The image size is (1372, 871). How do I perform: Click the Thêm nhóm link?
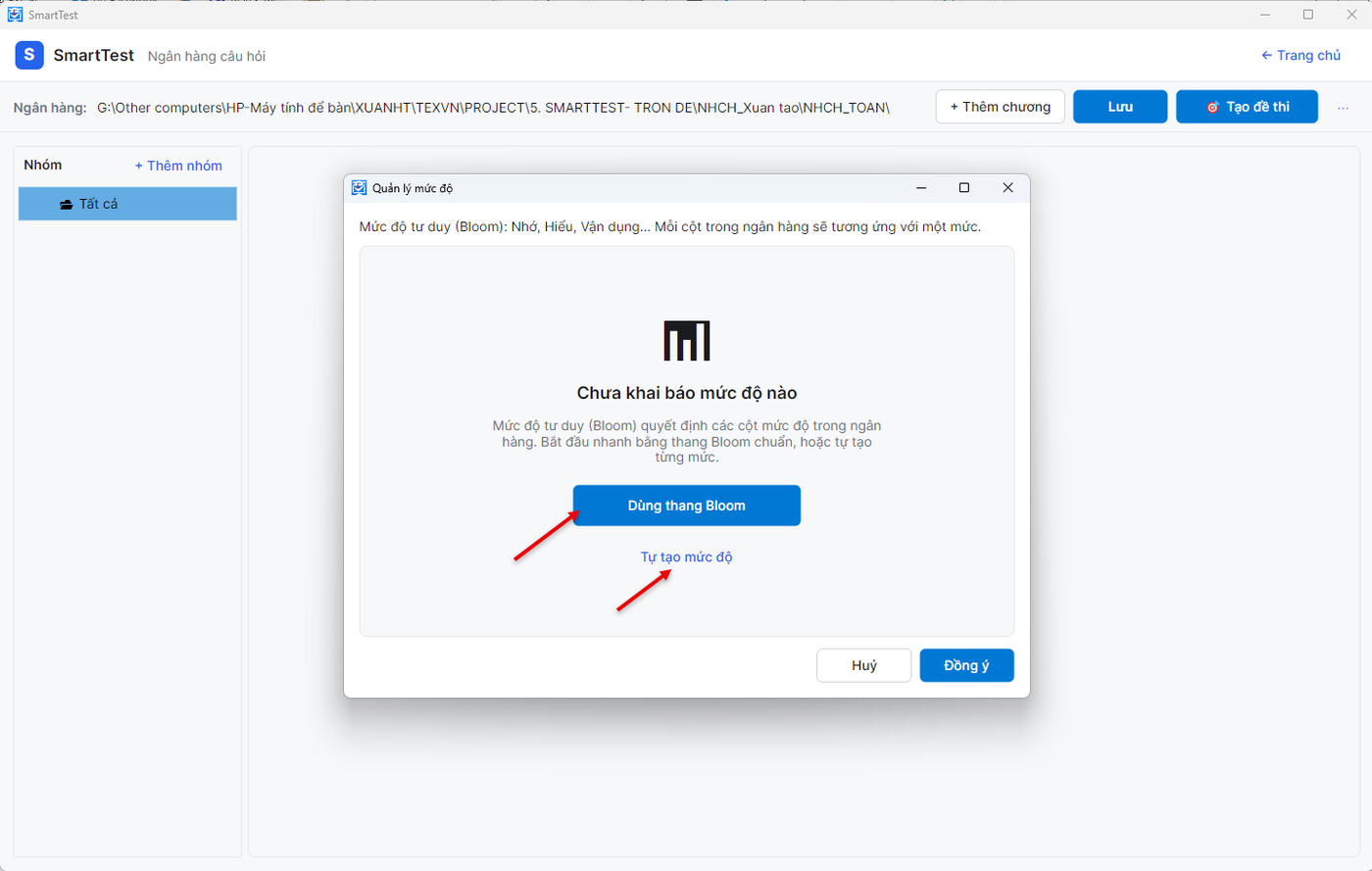tap(178, 166)
